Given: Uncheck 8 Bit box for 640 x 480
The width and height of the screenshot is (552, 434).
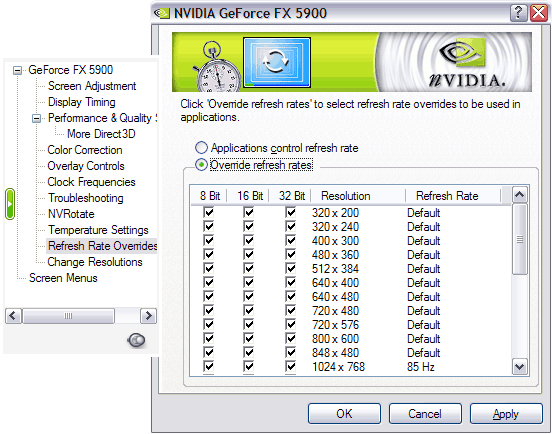Looking at the screenshot, I should click(x=208, y=296).
